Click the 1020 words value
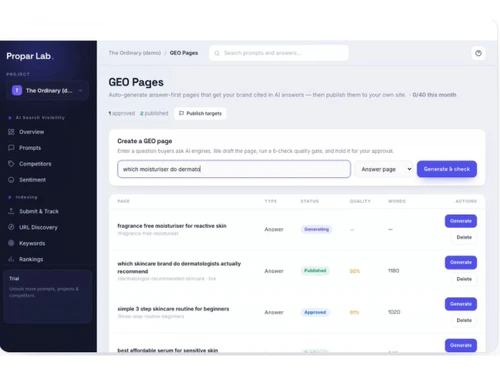 coord(394,312)
